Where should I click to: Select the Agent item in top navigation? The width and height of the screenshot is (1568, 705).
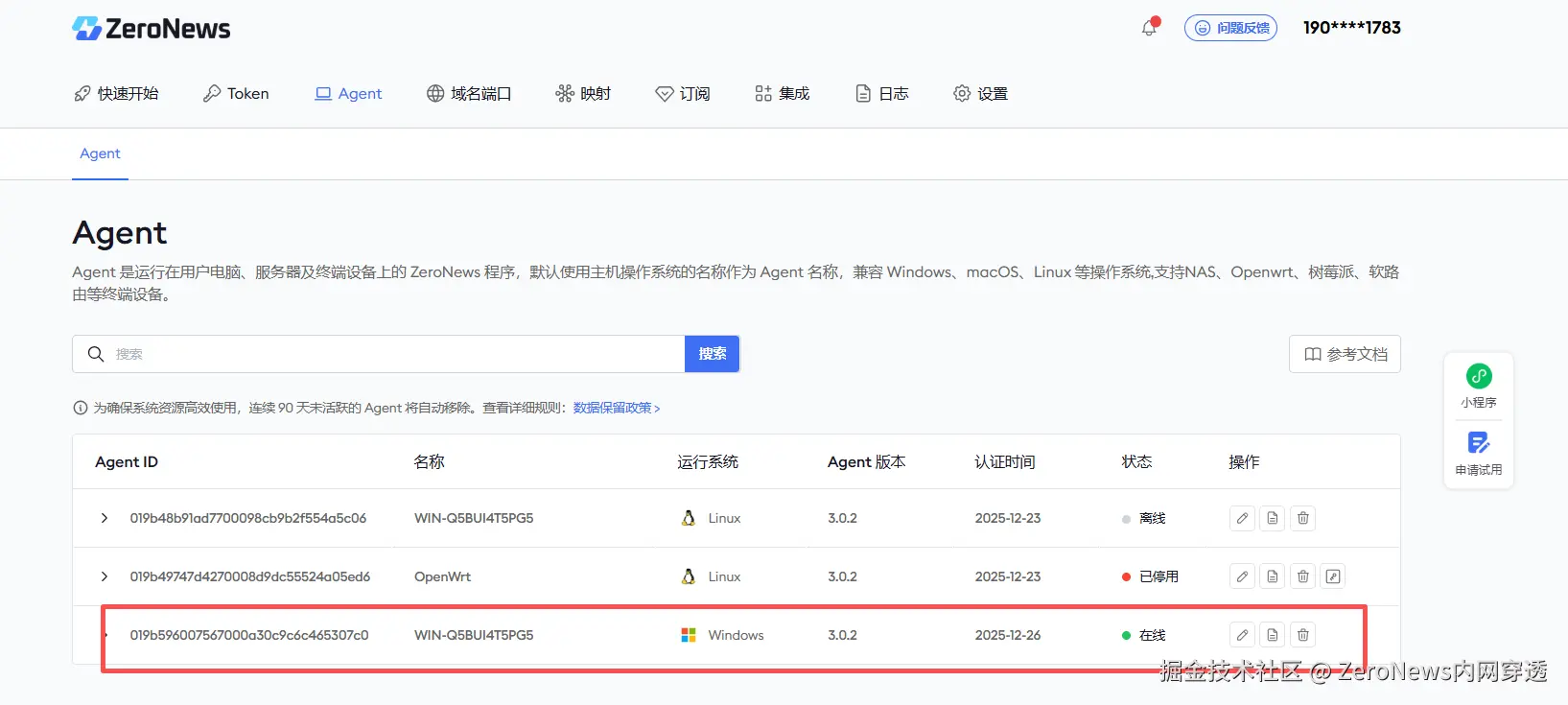[x=348, y=93]
